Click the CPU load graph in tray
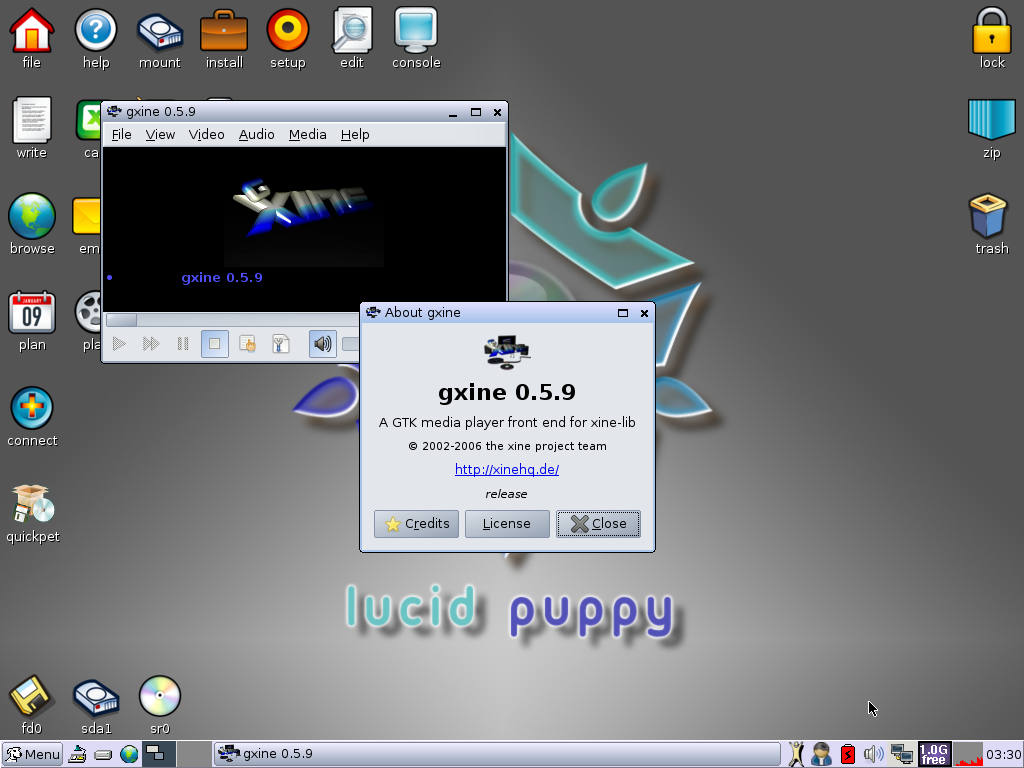This screenshot has height=768, width=1024. pos(967,754)
